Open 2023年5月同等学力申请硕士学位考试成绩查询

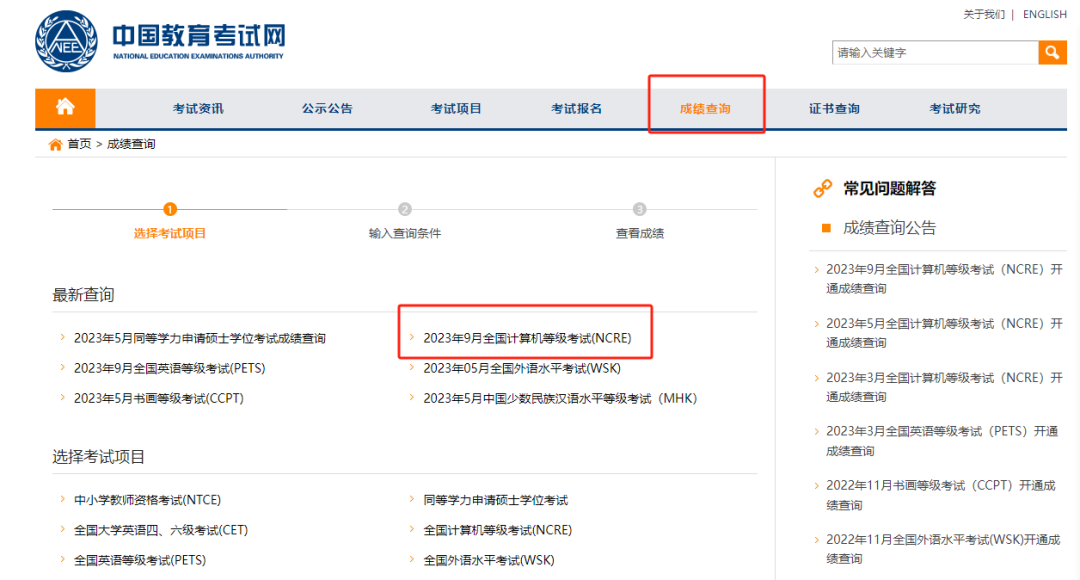point(200,338)
